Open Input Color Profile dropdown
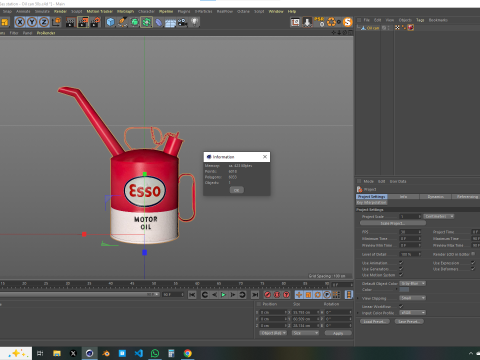The width and height of the screenshot is (480, 360). coord(413,313)
